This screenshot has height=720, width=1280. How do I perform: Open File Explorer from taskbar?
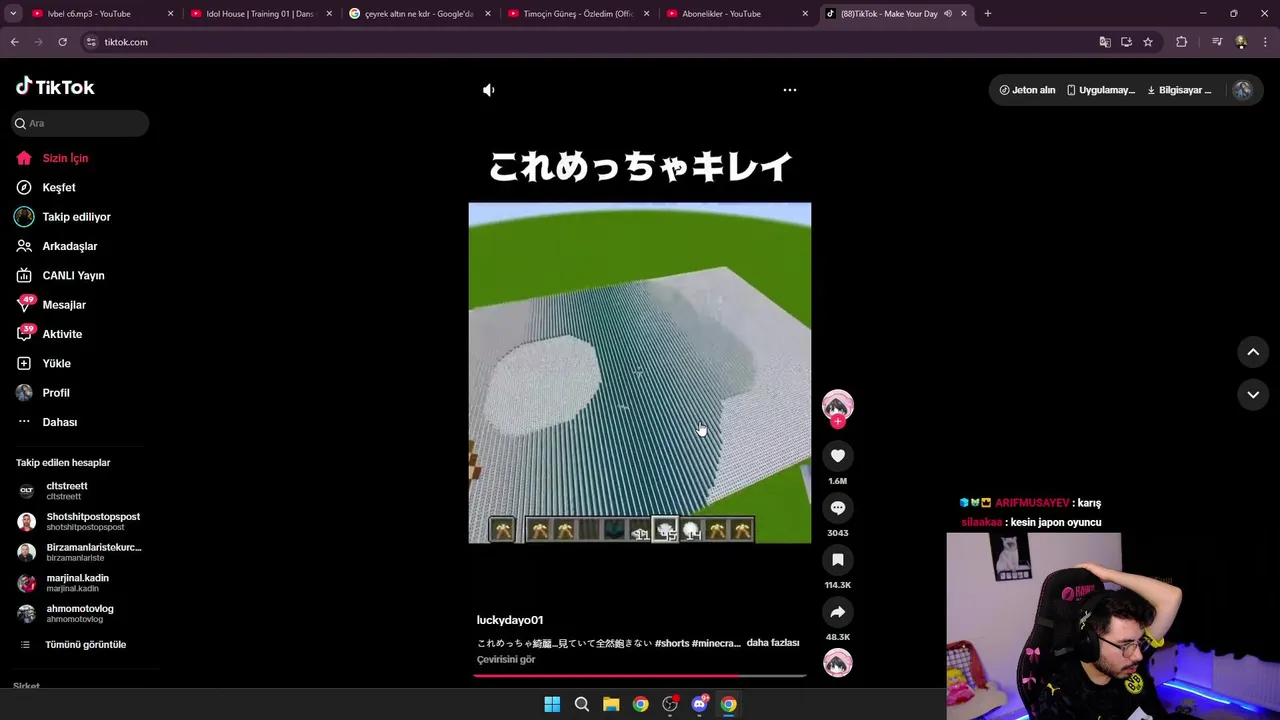tap(611, 704)
